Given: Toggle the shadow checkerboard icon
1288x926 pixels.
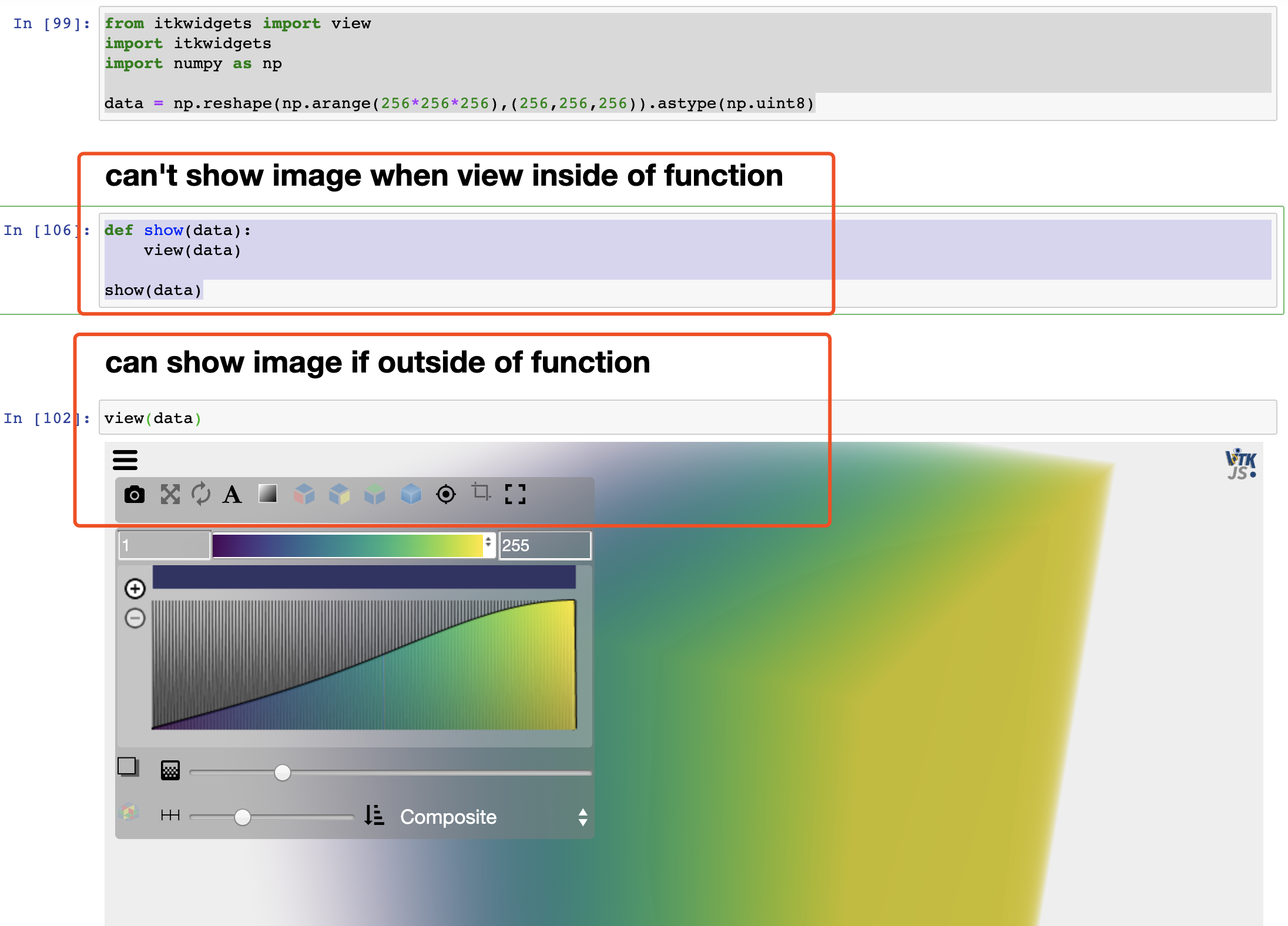Looking at the screenshot, I should (170, 771).
